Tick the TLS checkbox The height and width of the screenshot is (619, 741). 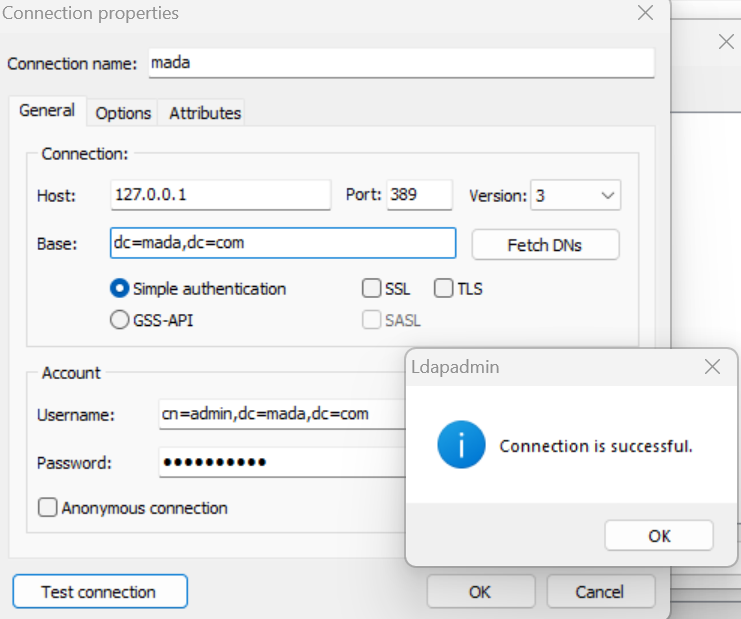(444, 289)
